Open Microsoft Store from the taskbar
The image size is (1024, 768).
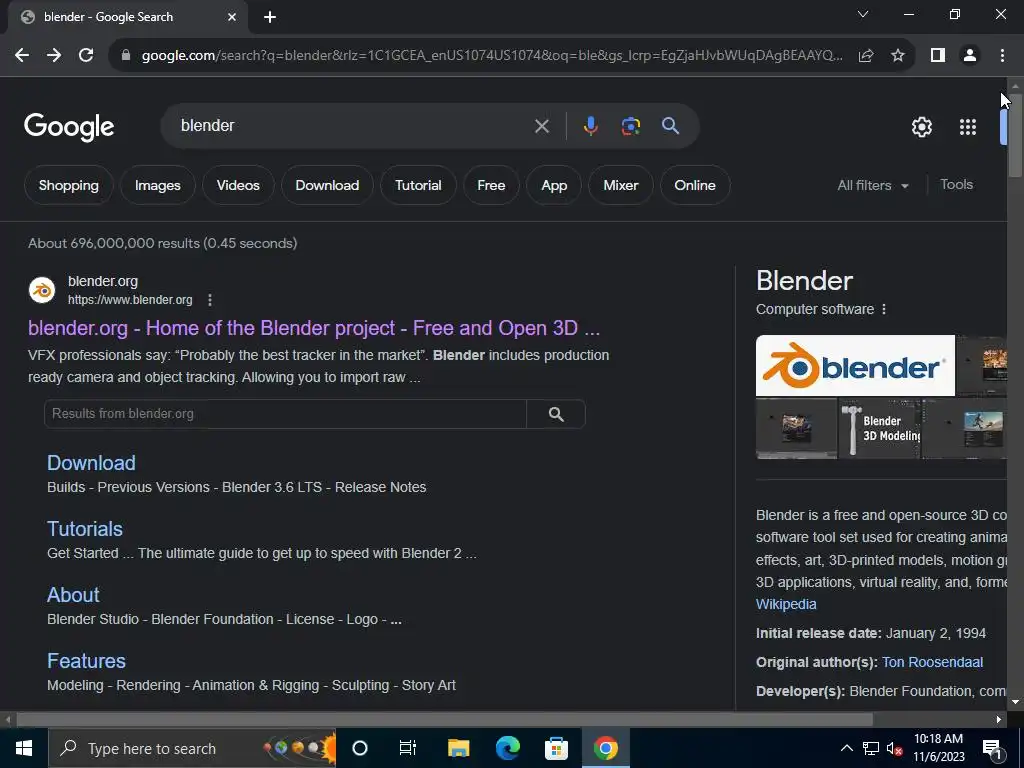tap(556, 748)
